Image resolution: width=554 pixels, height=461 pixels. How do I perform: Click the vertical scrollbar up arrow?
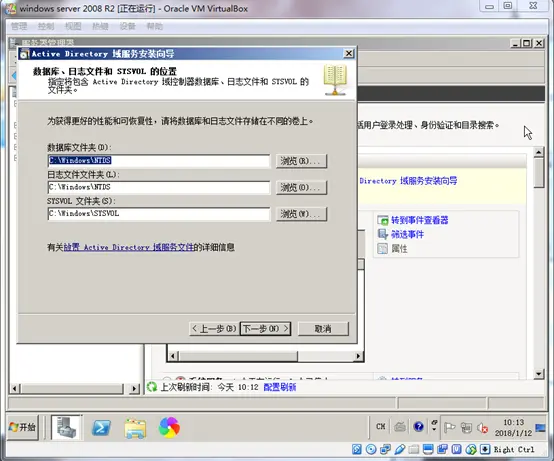(x=538, y=152)
